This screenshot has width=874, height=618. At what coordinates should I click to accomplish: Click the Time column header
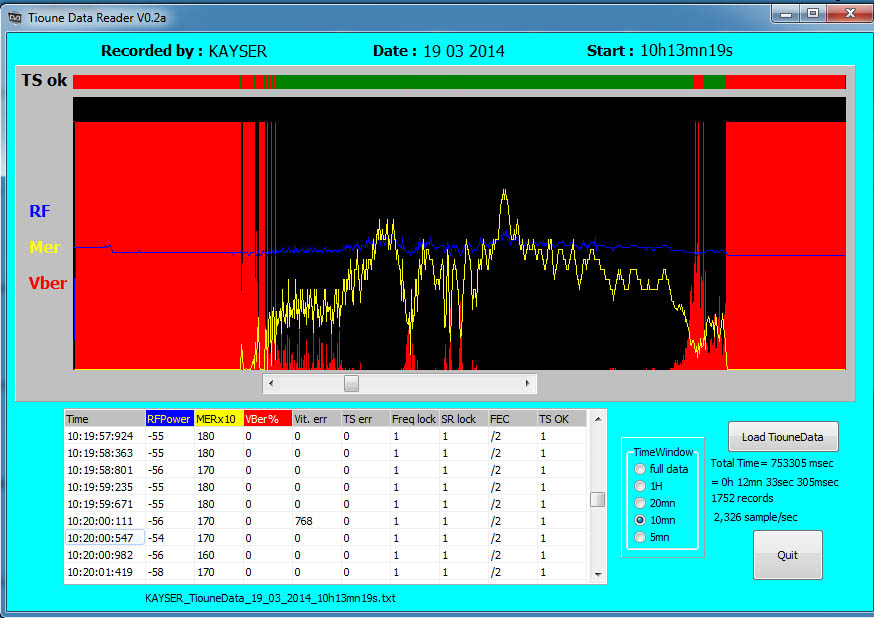(105, 419)
